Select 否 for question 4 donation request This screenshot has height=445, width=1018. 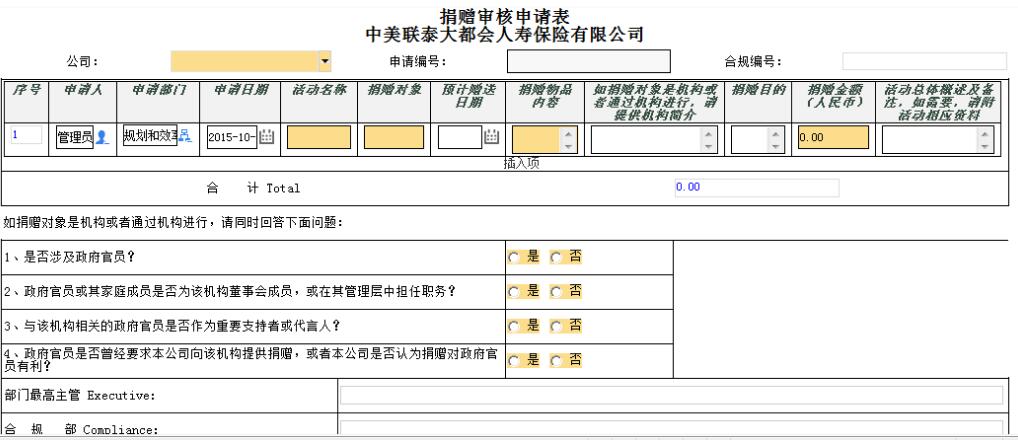coord(556,361)
